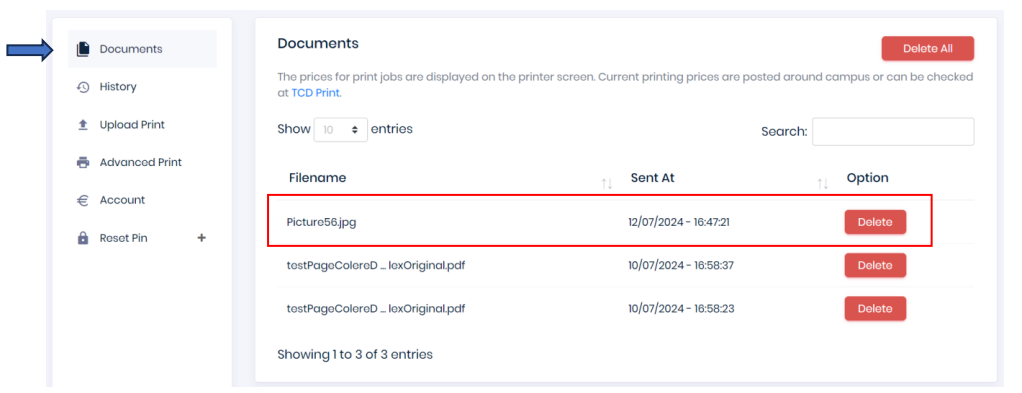Click the Documents page icon in sidebar
This screenshot has width=1022, height=393.
83,50
